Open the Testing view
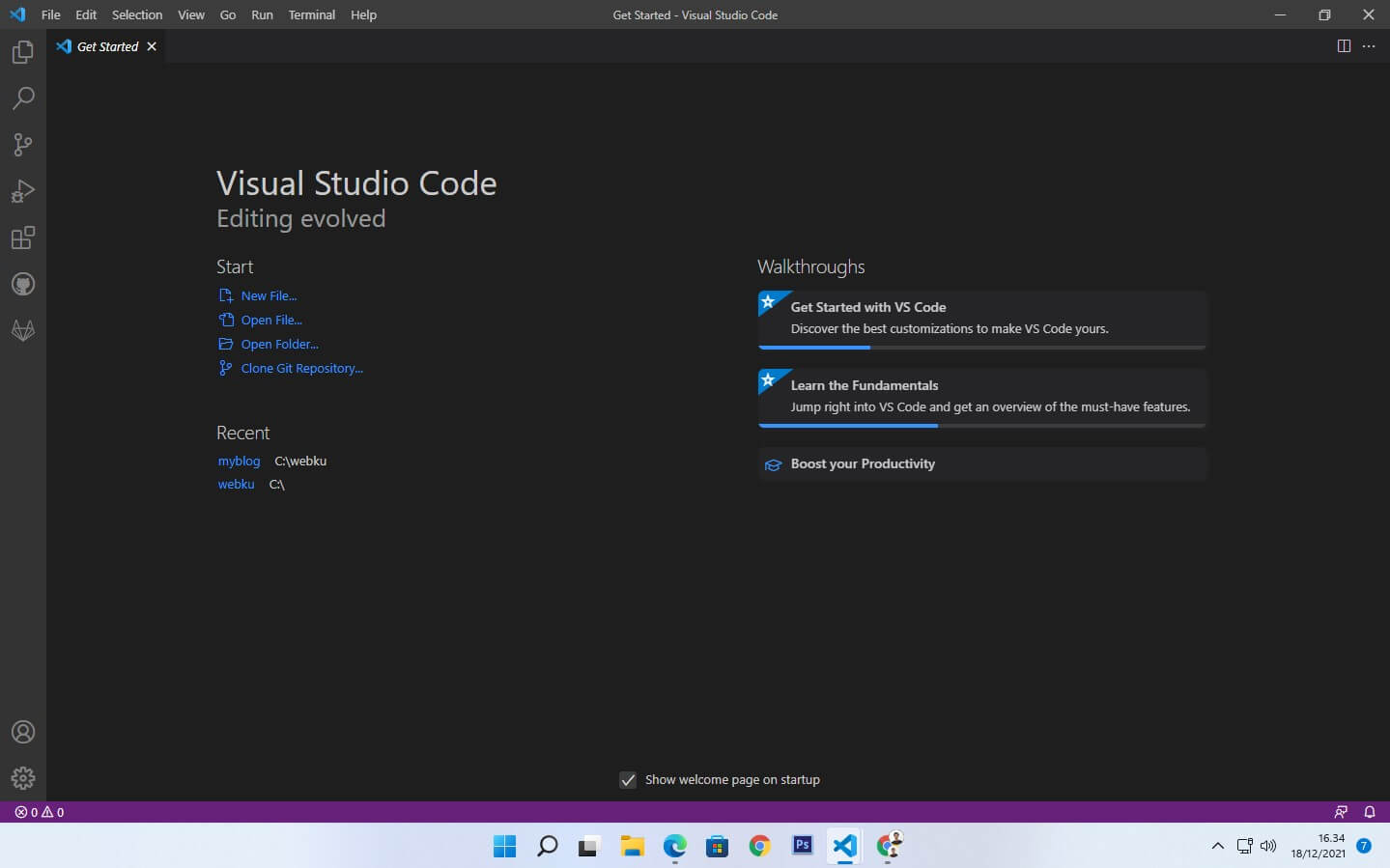This screenshot has height=868, width=1390. (x=22, y=330)
